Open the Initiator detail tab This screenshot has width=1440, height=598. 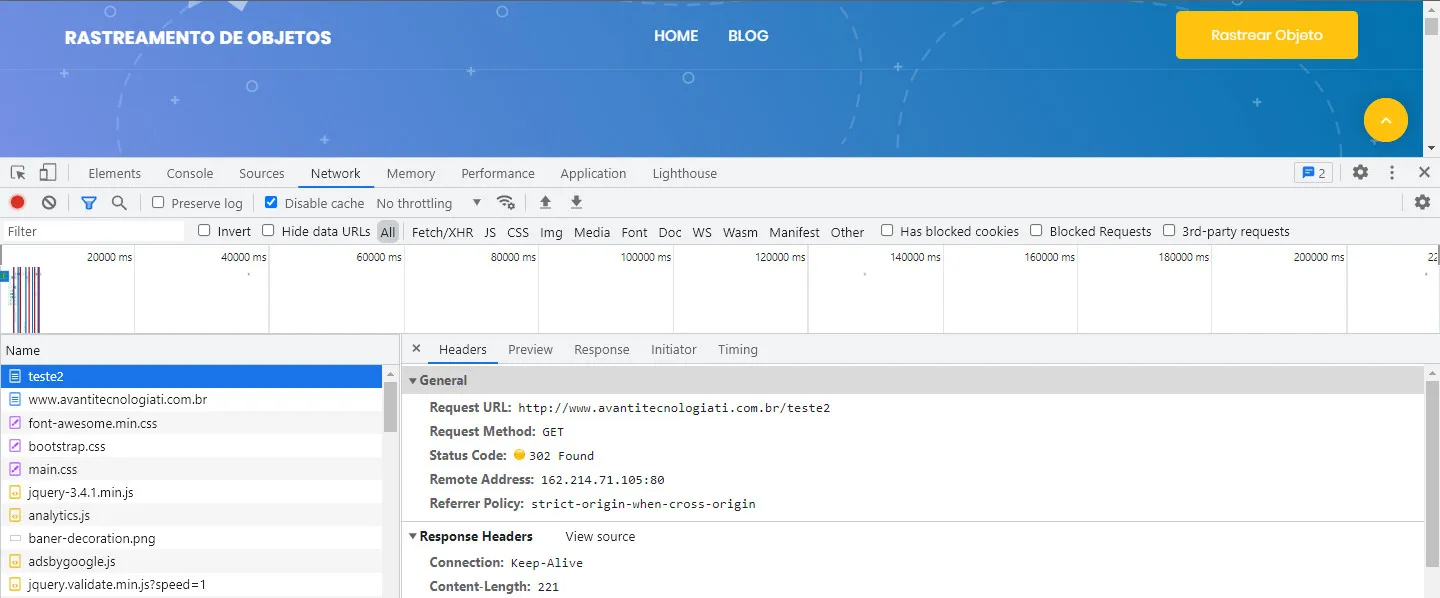[674, 349]
